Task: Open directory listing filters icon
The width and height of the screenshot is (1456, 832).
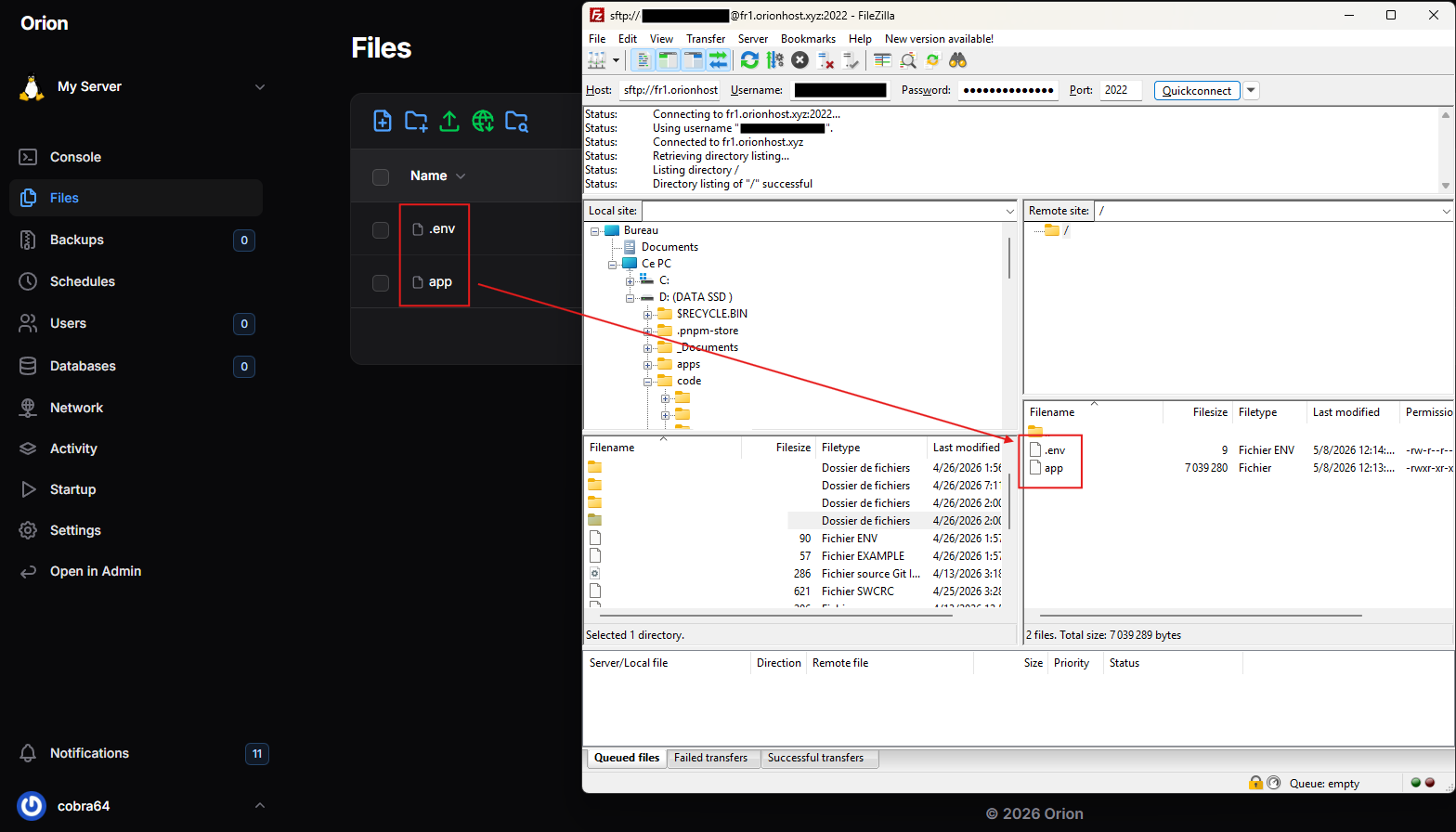Action: (x=882, y=60)
